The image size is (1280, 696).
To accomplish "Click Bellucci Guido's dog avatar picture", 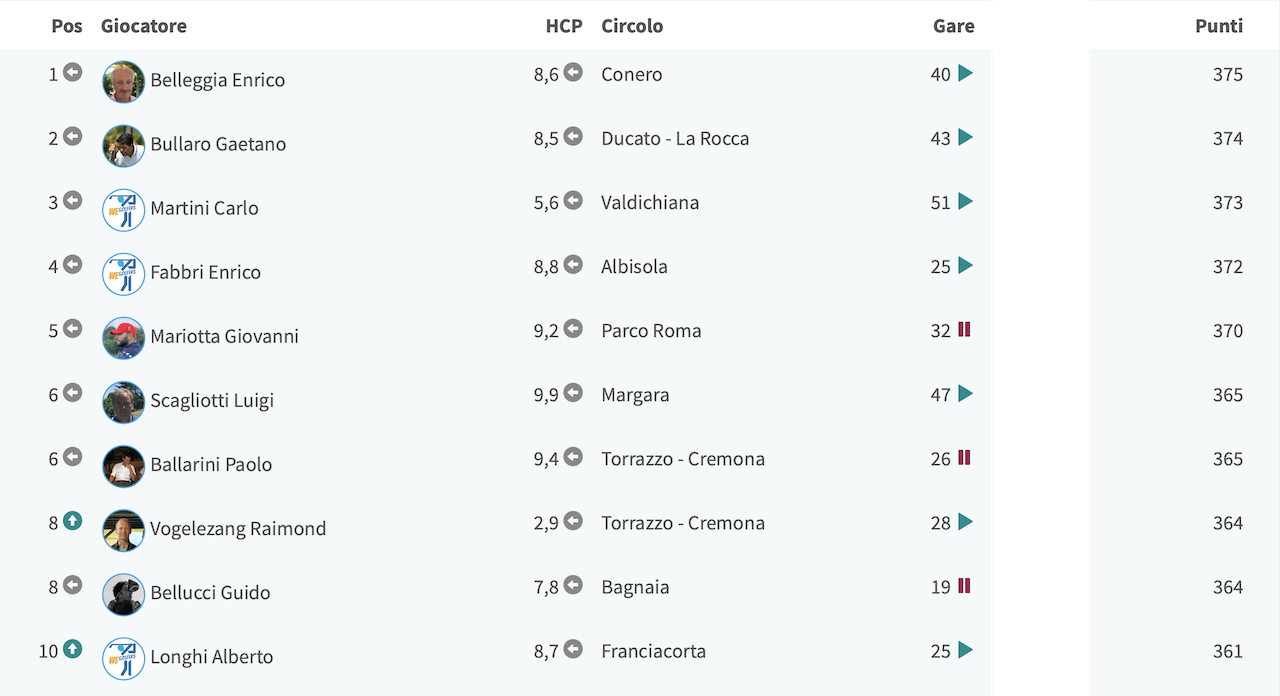I will pyautogui.click(x=124, y=594).
